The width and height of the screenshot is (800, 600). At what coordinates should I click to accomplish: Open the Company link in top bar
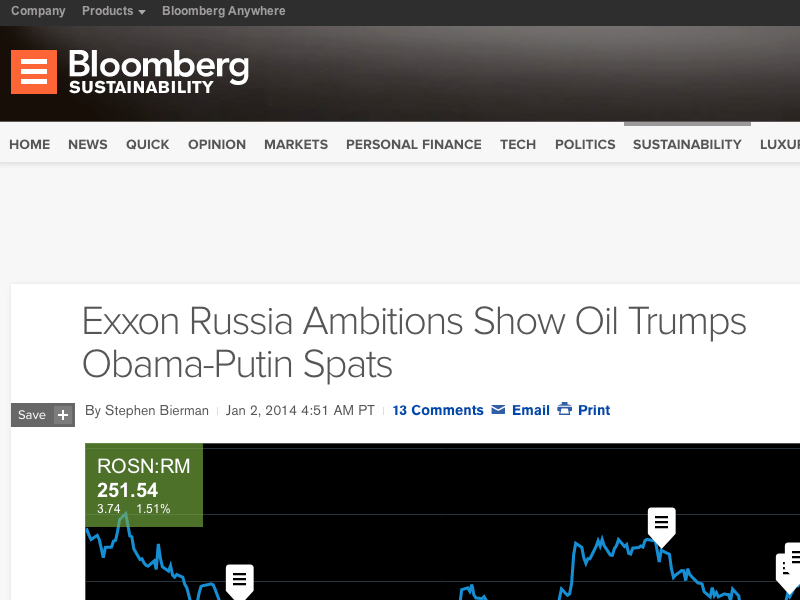tap(38, 11)
